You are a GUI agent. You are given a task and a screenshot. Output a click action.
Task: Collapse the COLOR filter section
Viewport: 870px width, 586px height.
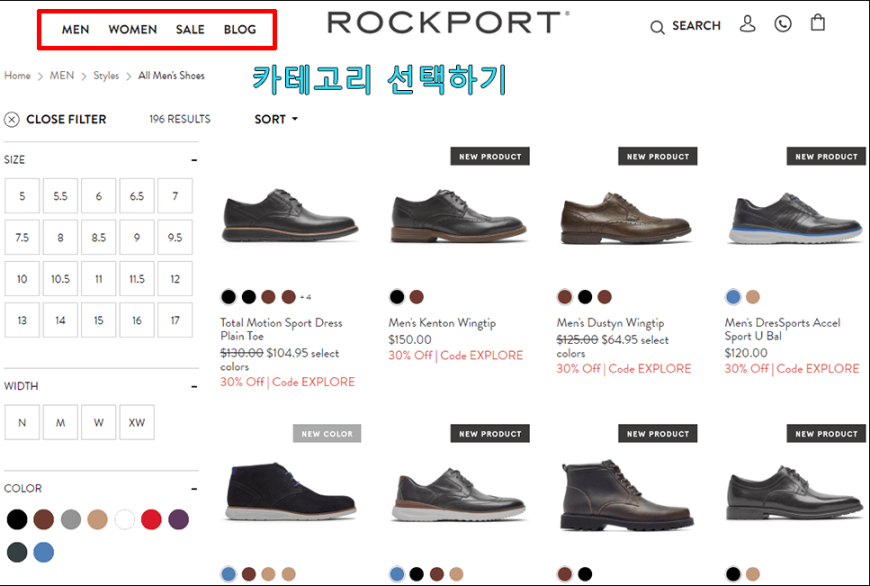[194, 489]
